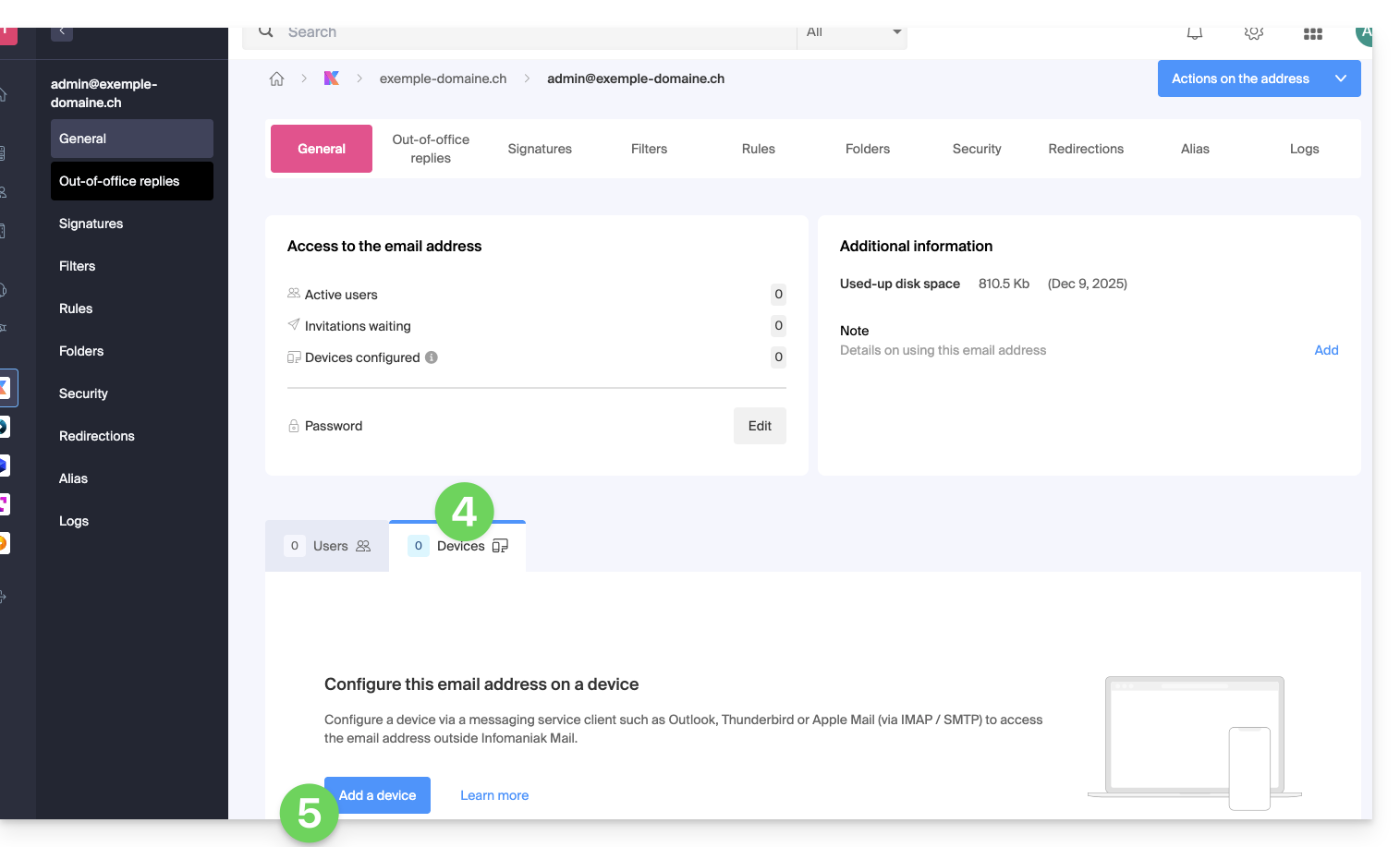Open the Redirections tab
Image resolution: width=1400 pixels, height=847 pixels.
(x=1086, y=149)
